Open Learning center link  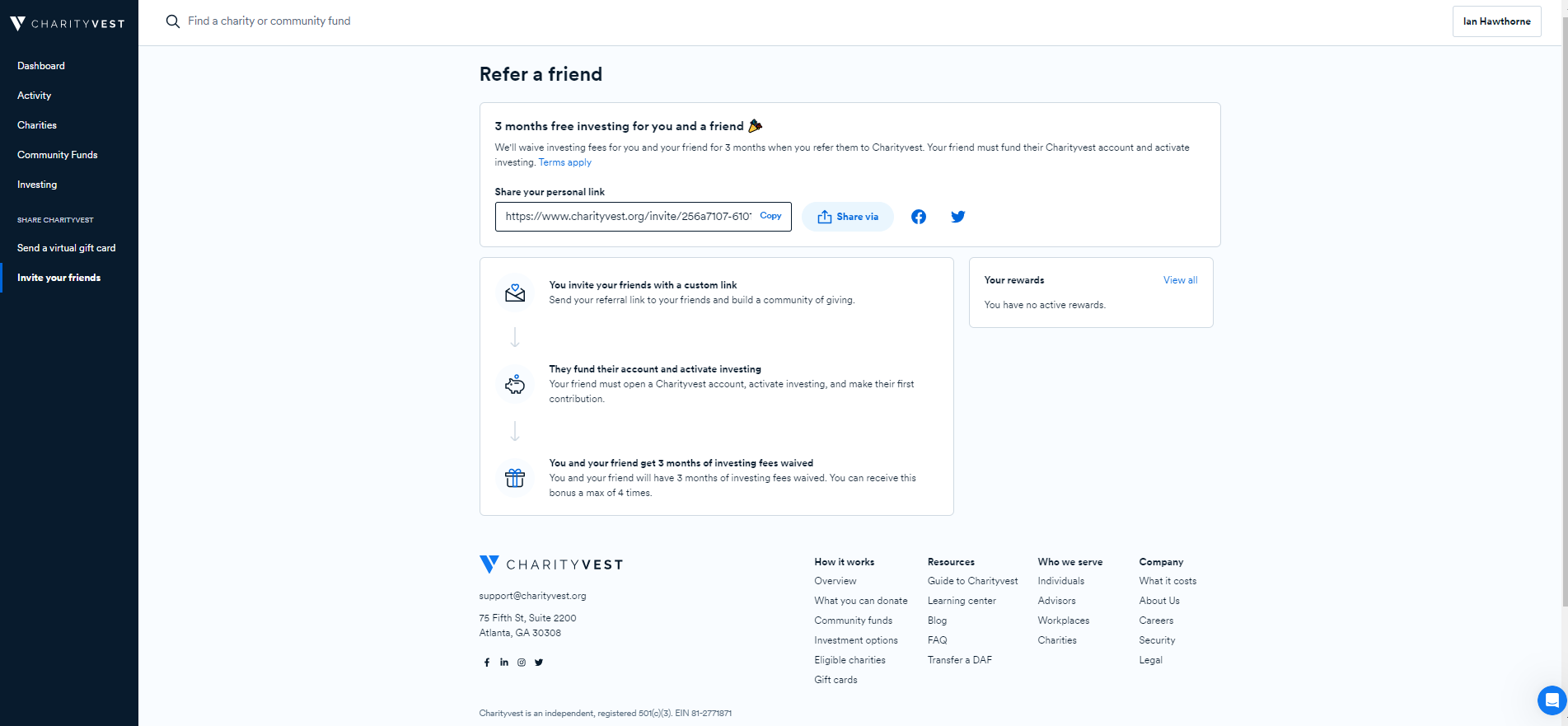(962, 601)
